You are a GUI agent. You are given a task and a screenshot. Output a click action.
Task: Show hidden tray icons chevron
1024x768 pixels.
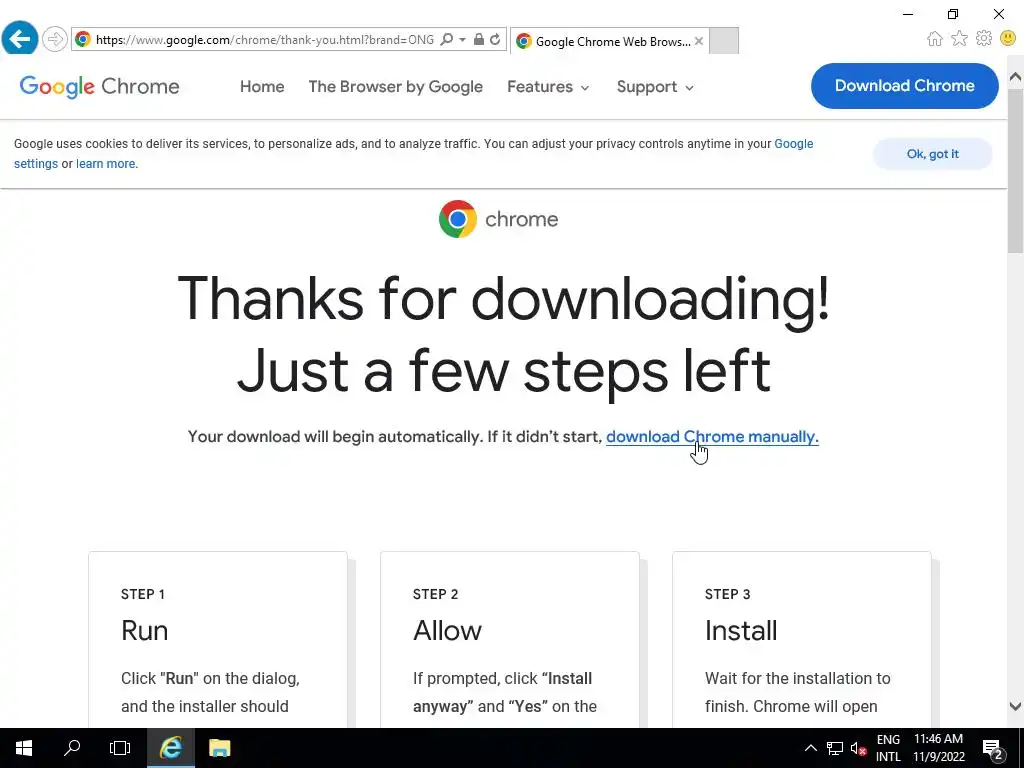click(810, 748)
